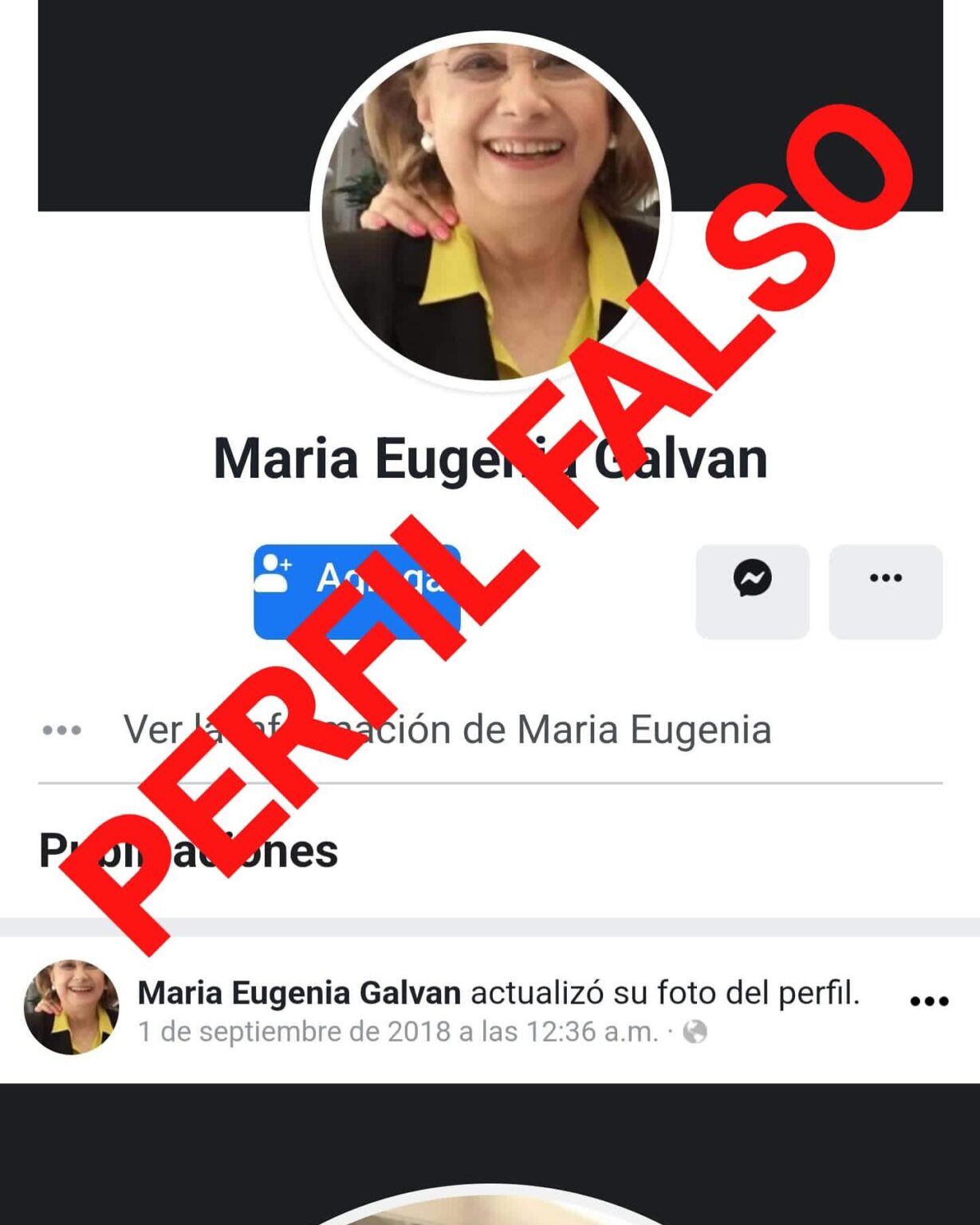Open profile's three-dot more options button

pyautogui.click(x=886, y=591)
